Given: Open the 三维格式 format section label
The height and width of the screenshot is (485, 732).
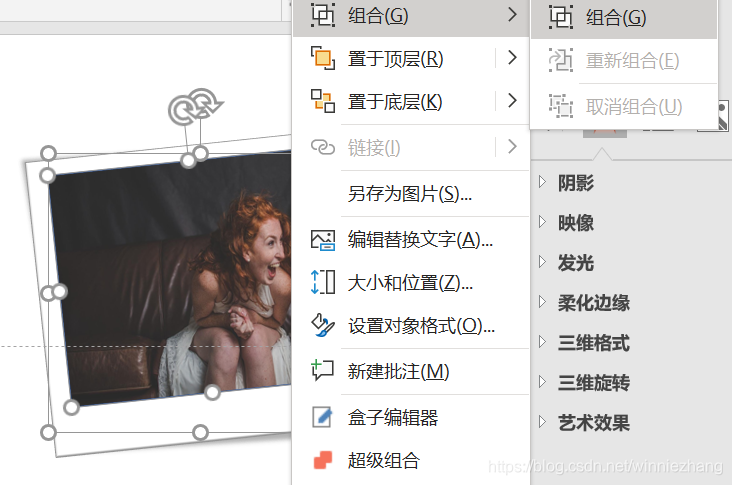Looking at the screenshot, I should 594,343.
